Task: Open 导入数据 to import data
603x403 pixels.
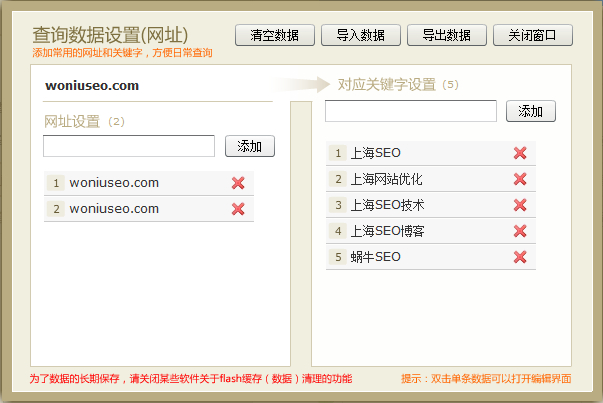Action: pyautogui.click(x=361, y=36)
